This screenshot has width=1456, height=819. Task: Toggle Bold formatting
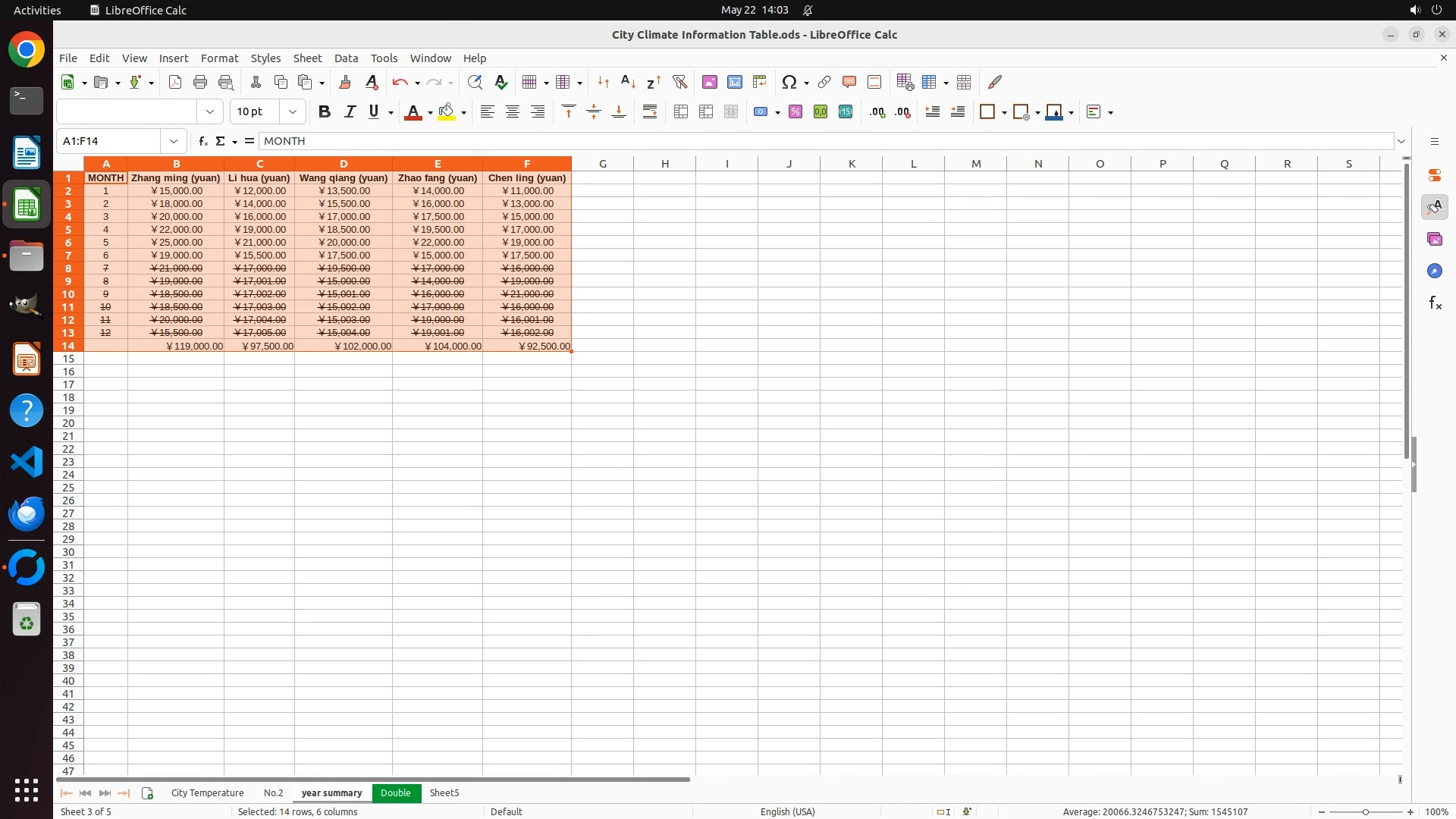(325, 112)
